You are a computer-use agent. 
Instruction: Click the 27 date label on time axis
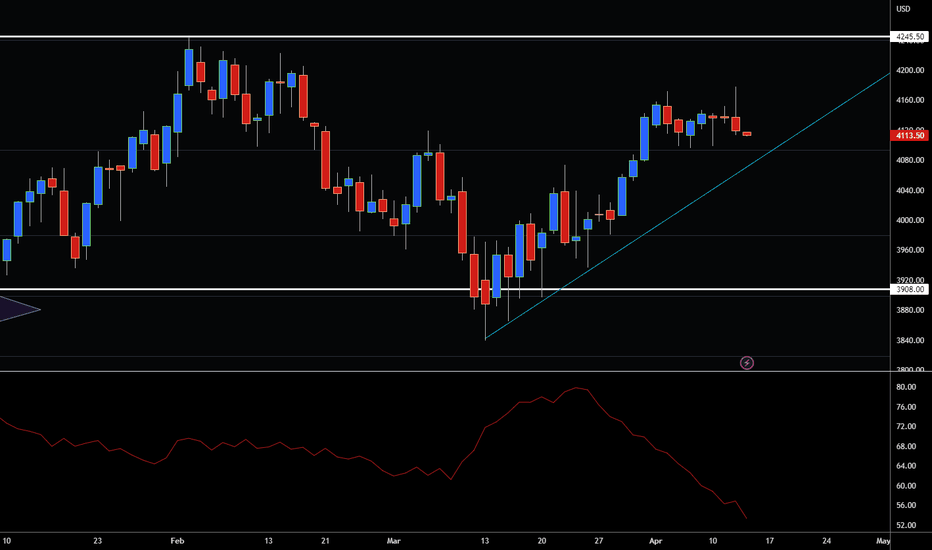599,540
